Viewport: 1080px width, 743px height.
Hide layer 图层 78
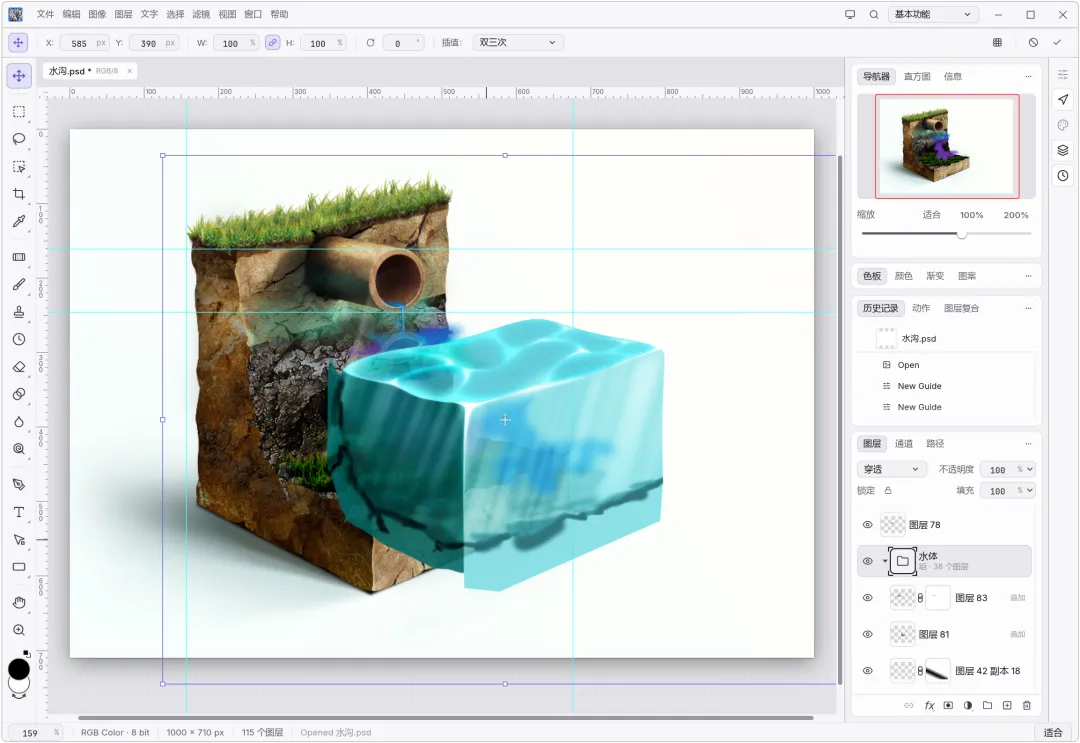867,525
